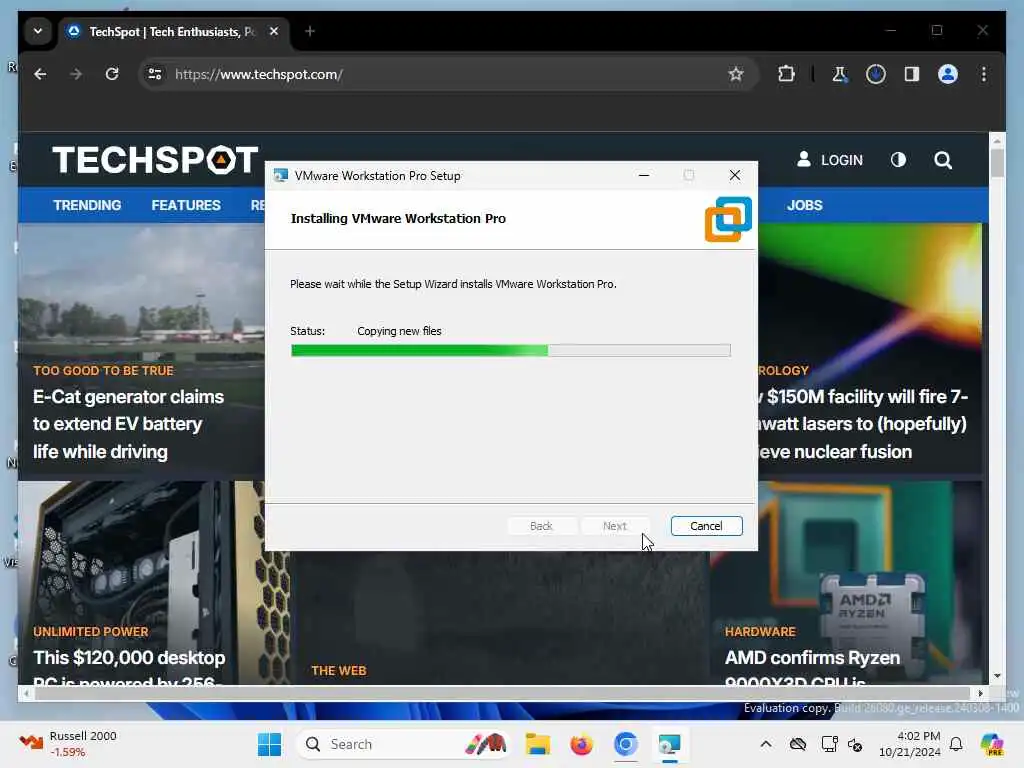The height and width of the screenshot is (768, 1024).
Task: Close the TechSpot tab
Action: pyautogui.click(x=274, y=31)
